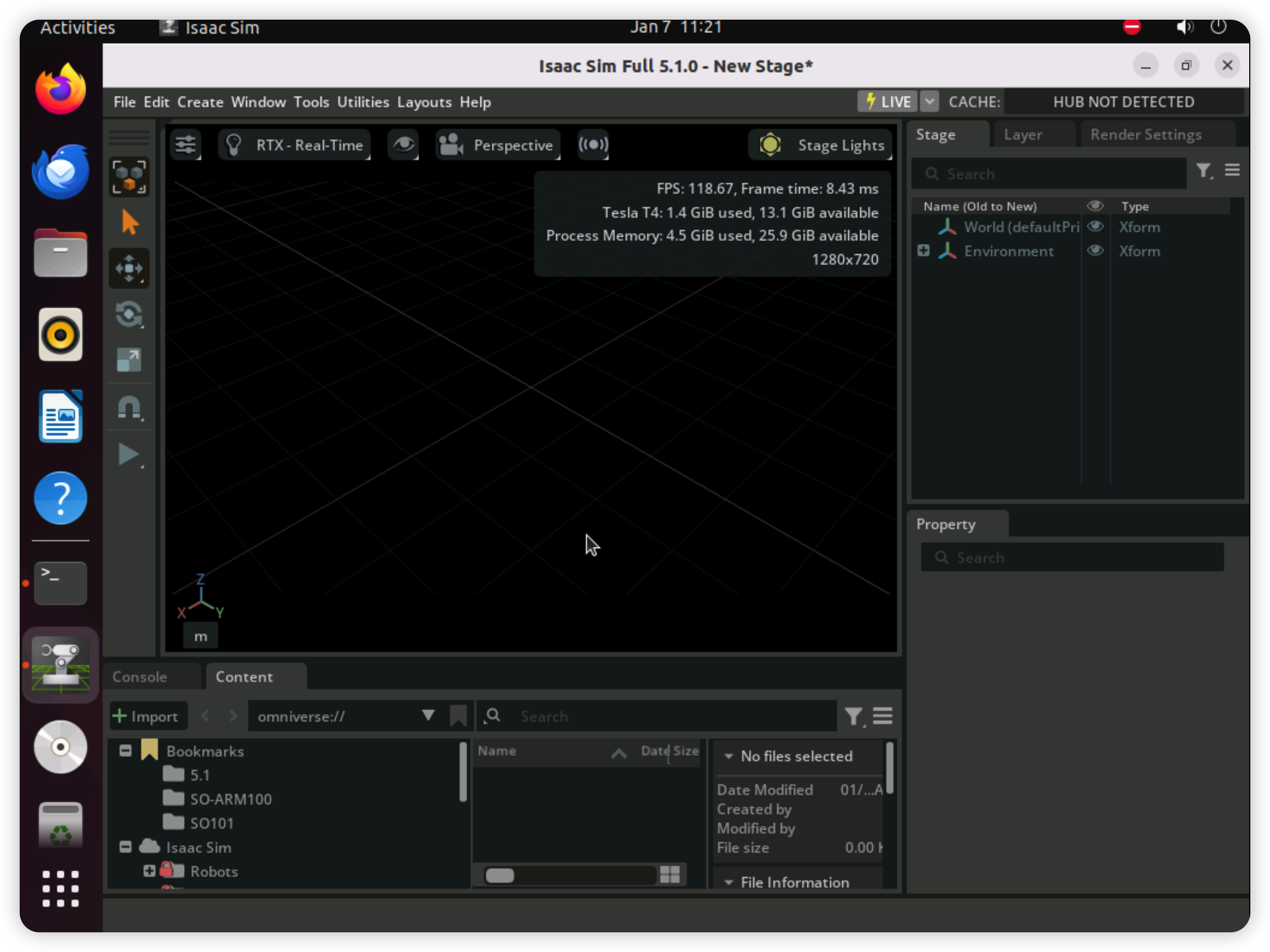Image resolution: width=1270 pixels, height=952 pixels.
Task: Click the bookmark icon beside path field
Action: 458,716
